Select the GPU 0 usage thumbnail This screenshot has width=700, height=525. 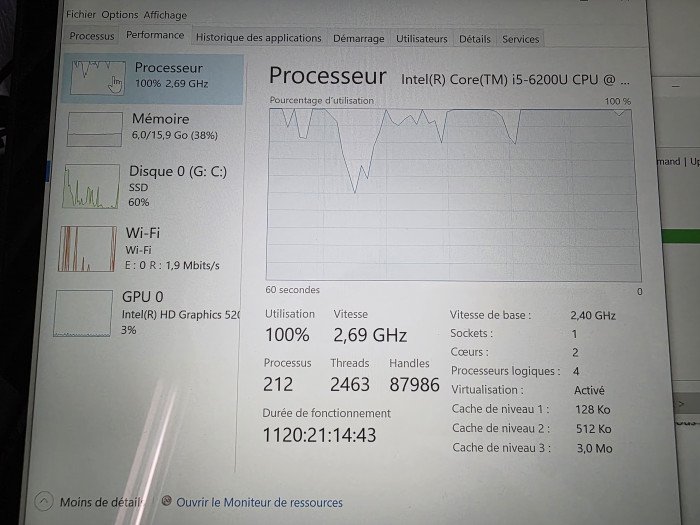[83, 313]
